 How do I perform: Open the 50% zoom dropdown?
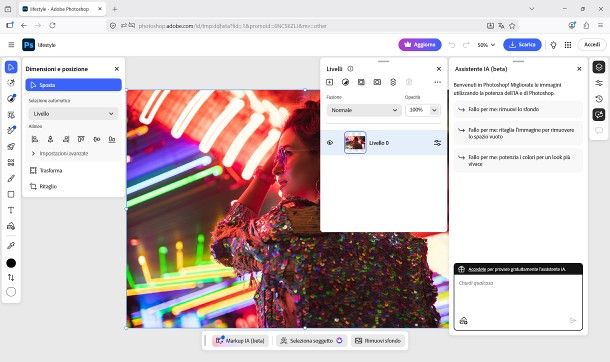[486, 45]
